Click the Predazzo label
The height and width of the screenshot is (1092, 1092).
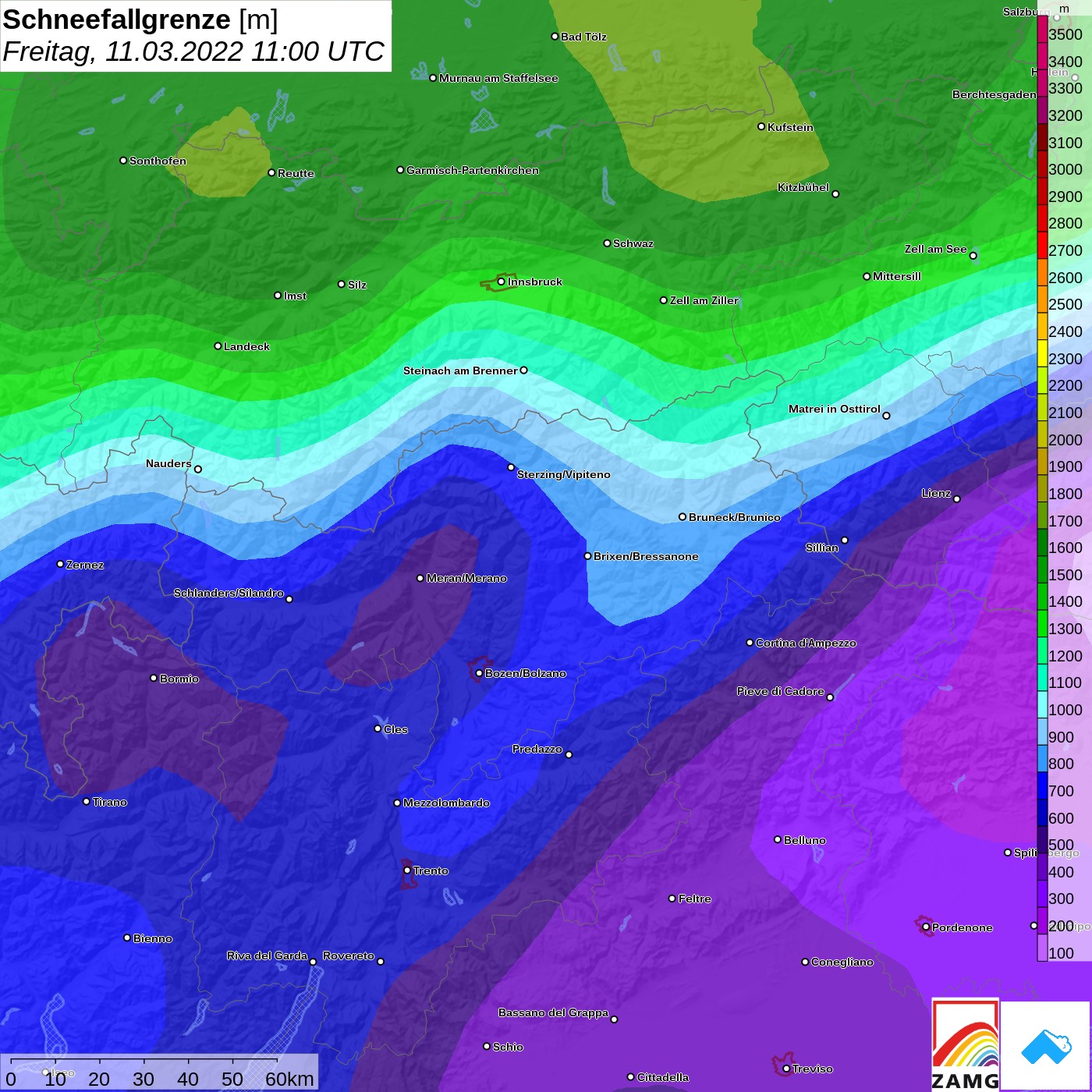(537, 749)
